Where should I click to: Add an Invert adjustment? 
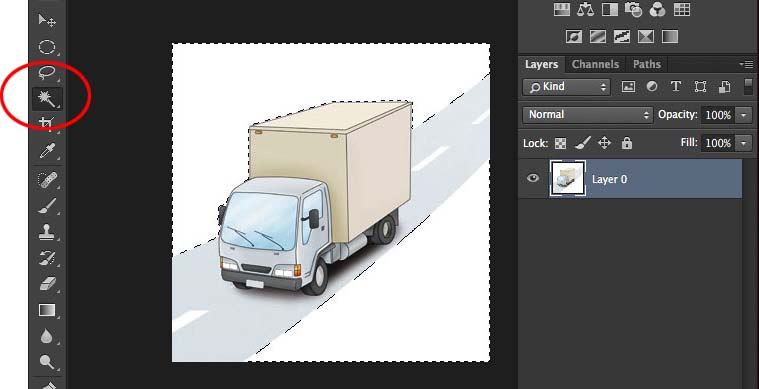click(x=574, y=37)
